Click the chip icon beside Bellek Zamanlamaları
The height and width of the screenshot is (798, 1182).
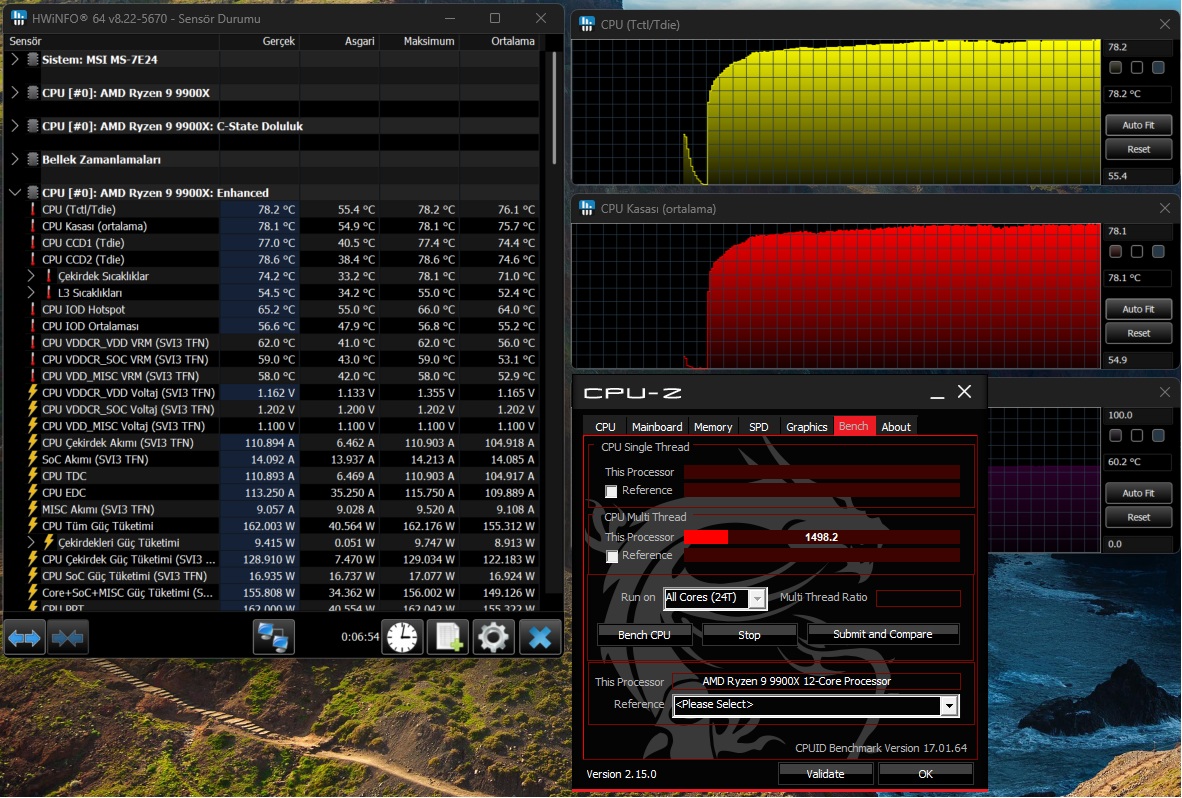click(x=32, y=159)
